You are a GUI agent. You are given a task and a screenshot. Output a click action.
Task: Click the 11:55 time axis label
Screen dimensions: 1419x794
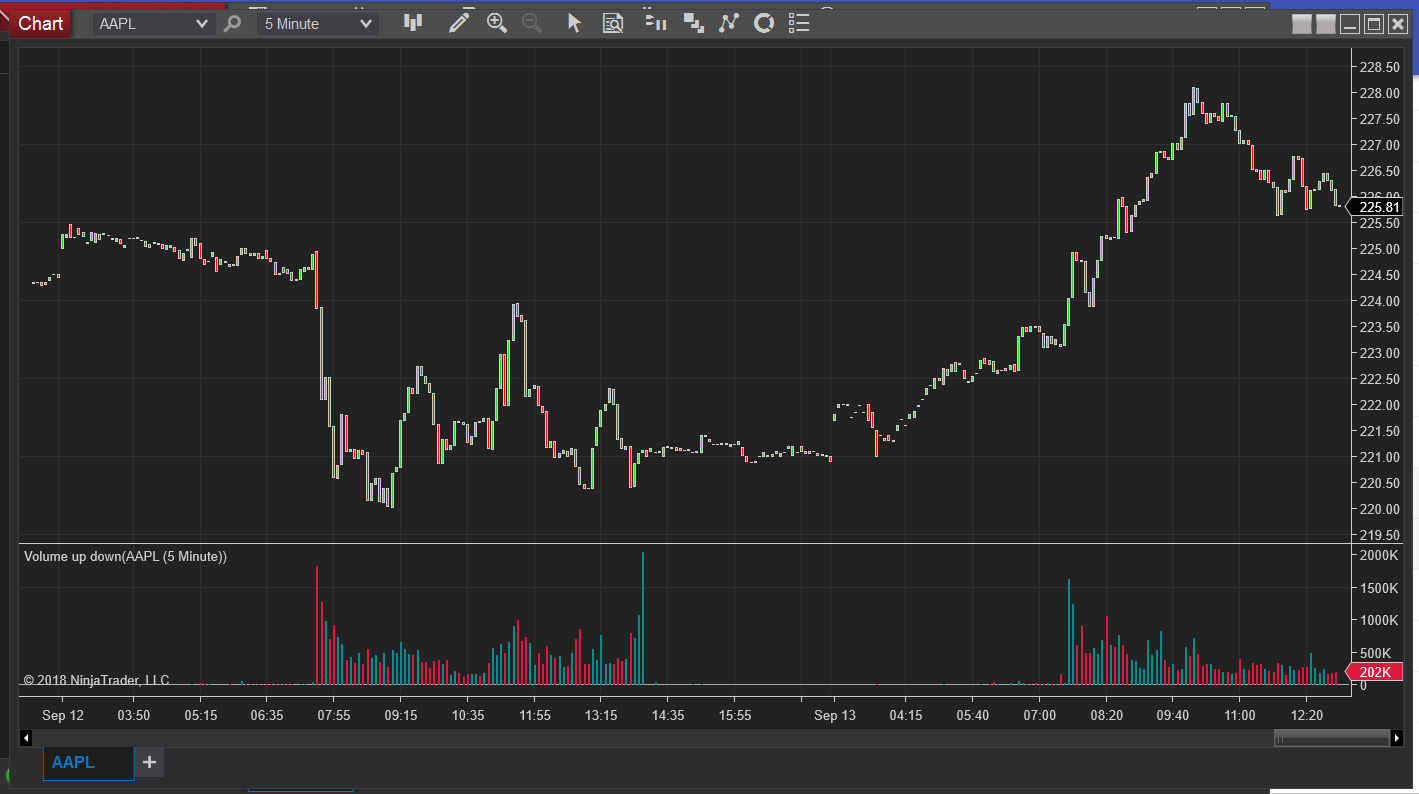[x=534, y=715]
